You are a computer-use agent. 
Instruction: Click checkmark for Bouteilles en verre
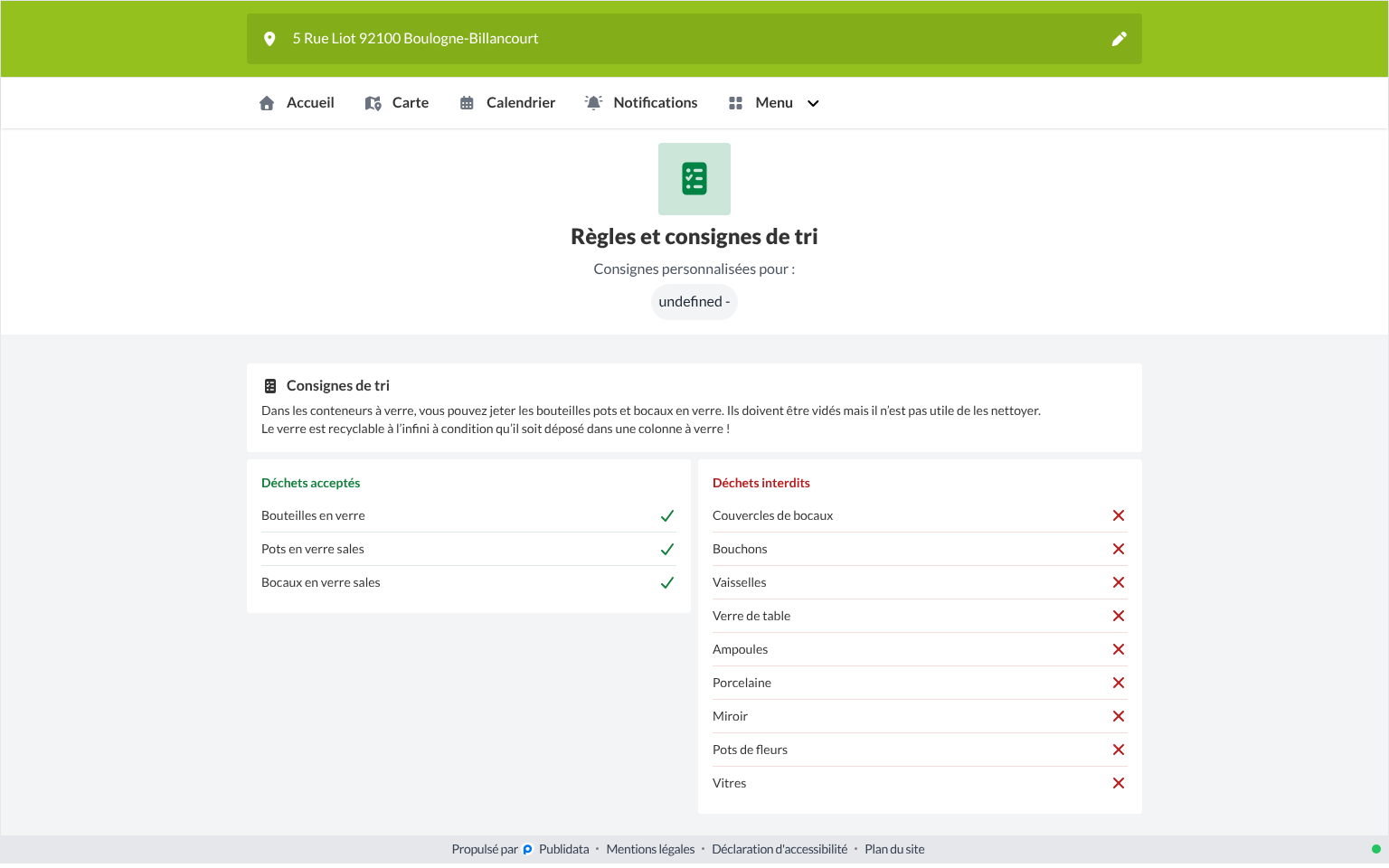click(667, 516)
